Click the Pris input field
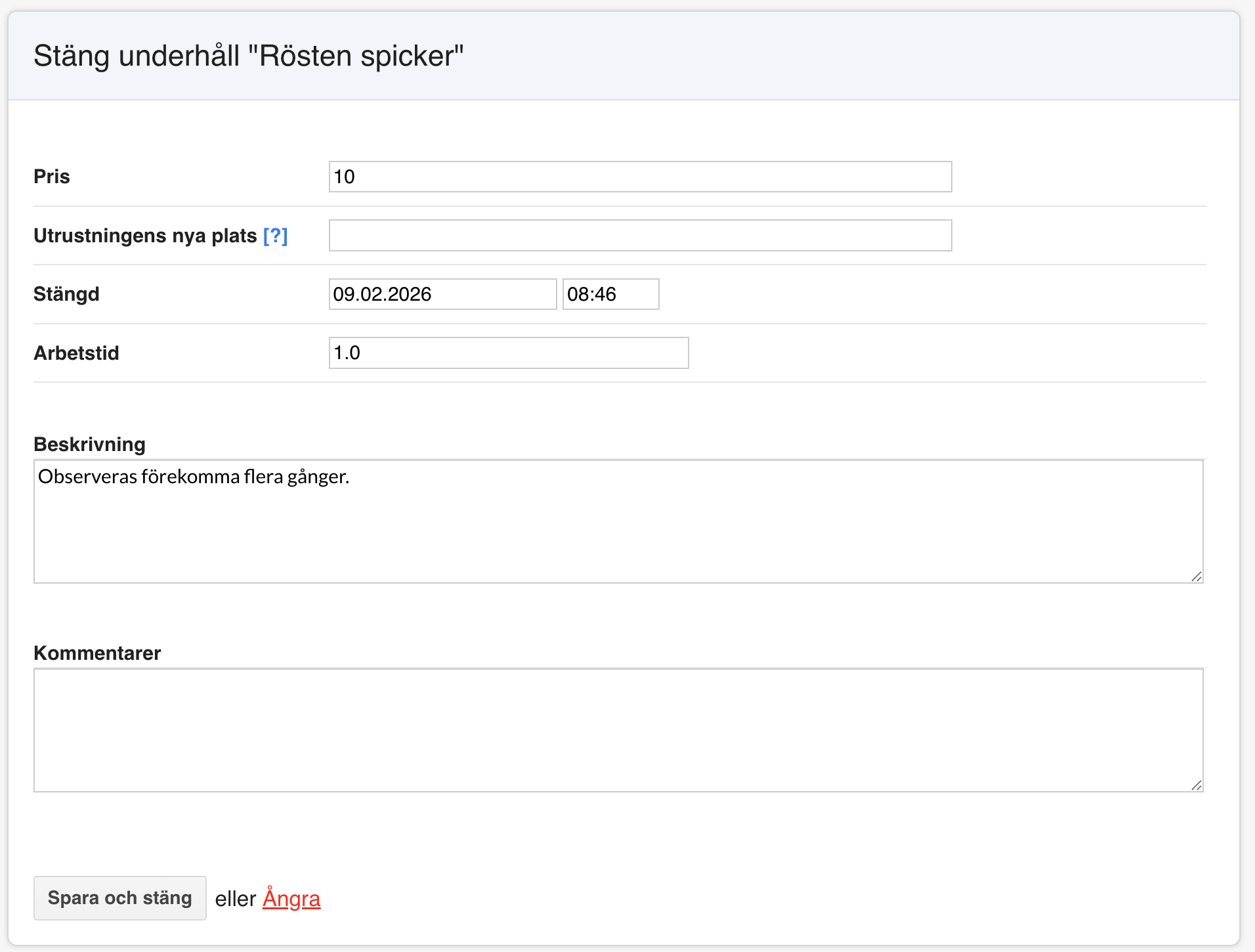 pos(640,177)
